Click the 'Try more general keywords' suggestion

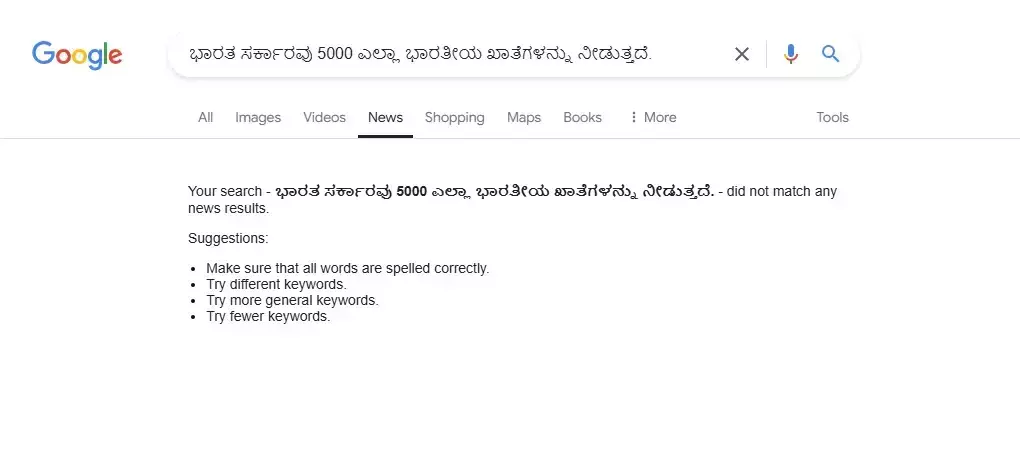(292, 300)
